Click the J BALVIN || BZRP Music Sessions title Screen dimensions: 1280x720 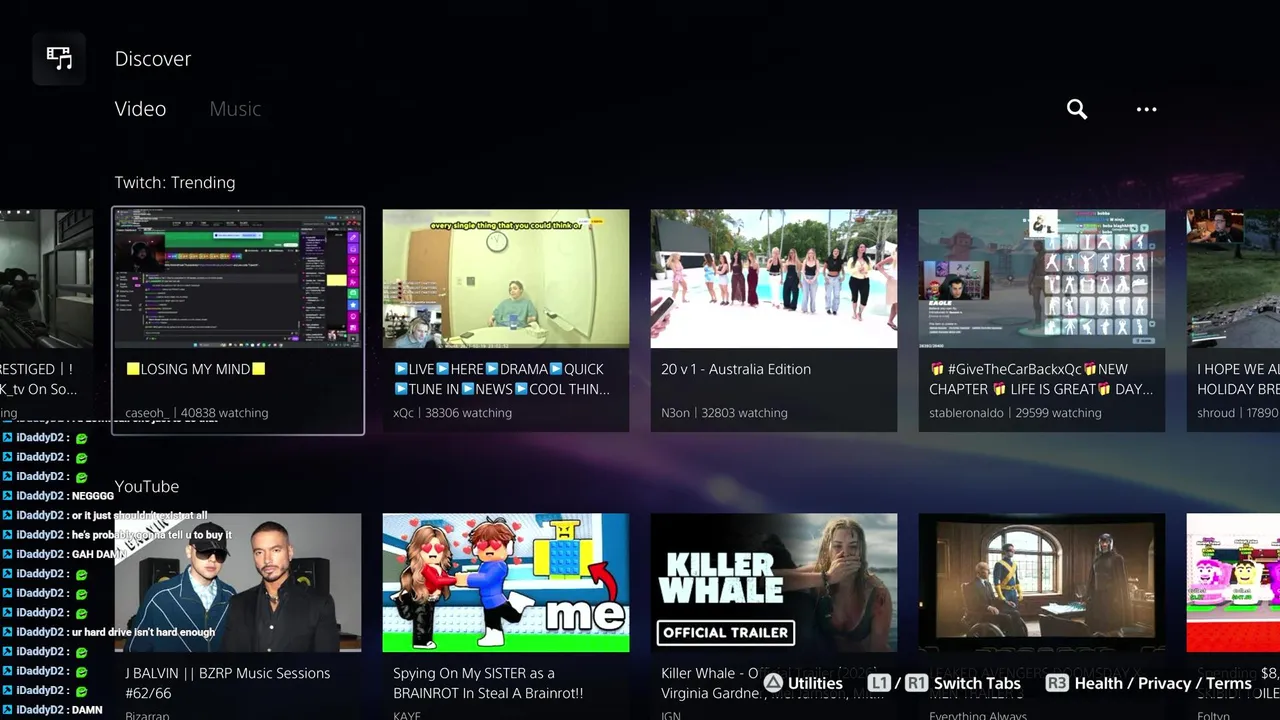228,683
